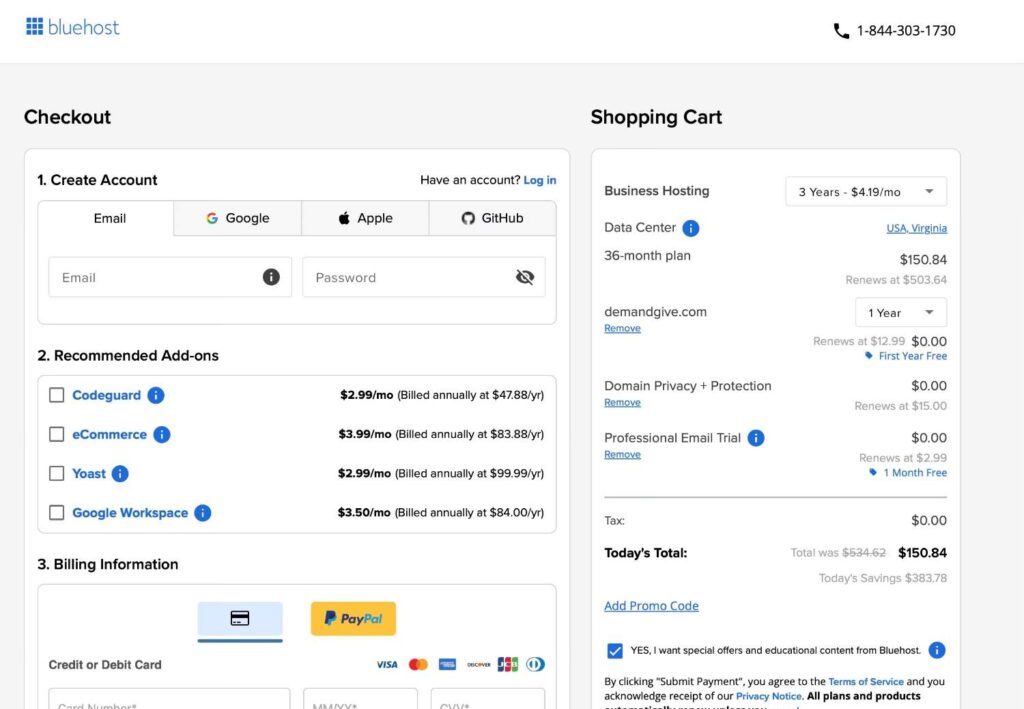Click Professional Email Trial info icon
The image size is (1024, 709).
pos(756,437)
